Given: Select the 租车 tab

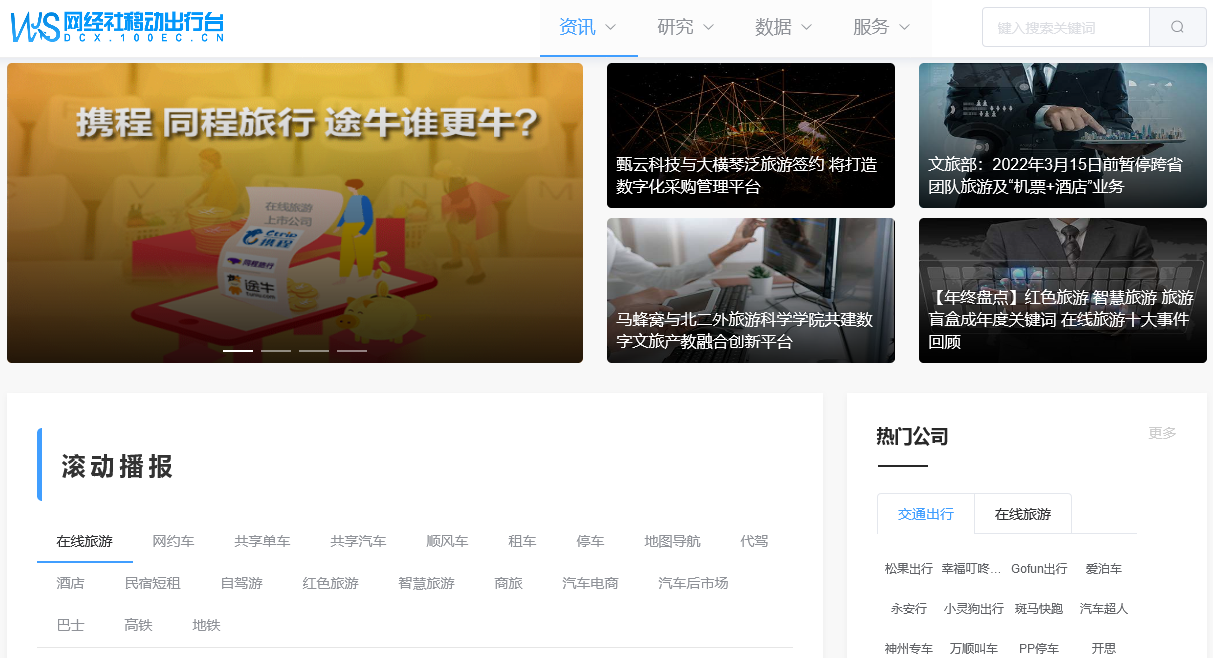Looking at the screenshot, I should 523,541.
